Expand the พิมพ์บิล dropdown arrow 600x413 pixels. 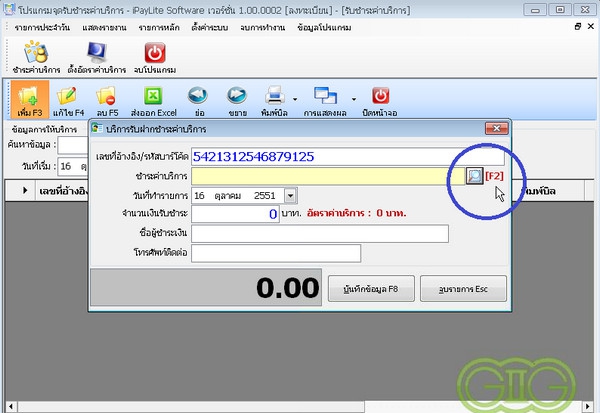point(295,99)
